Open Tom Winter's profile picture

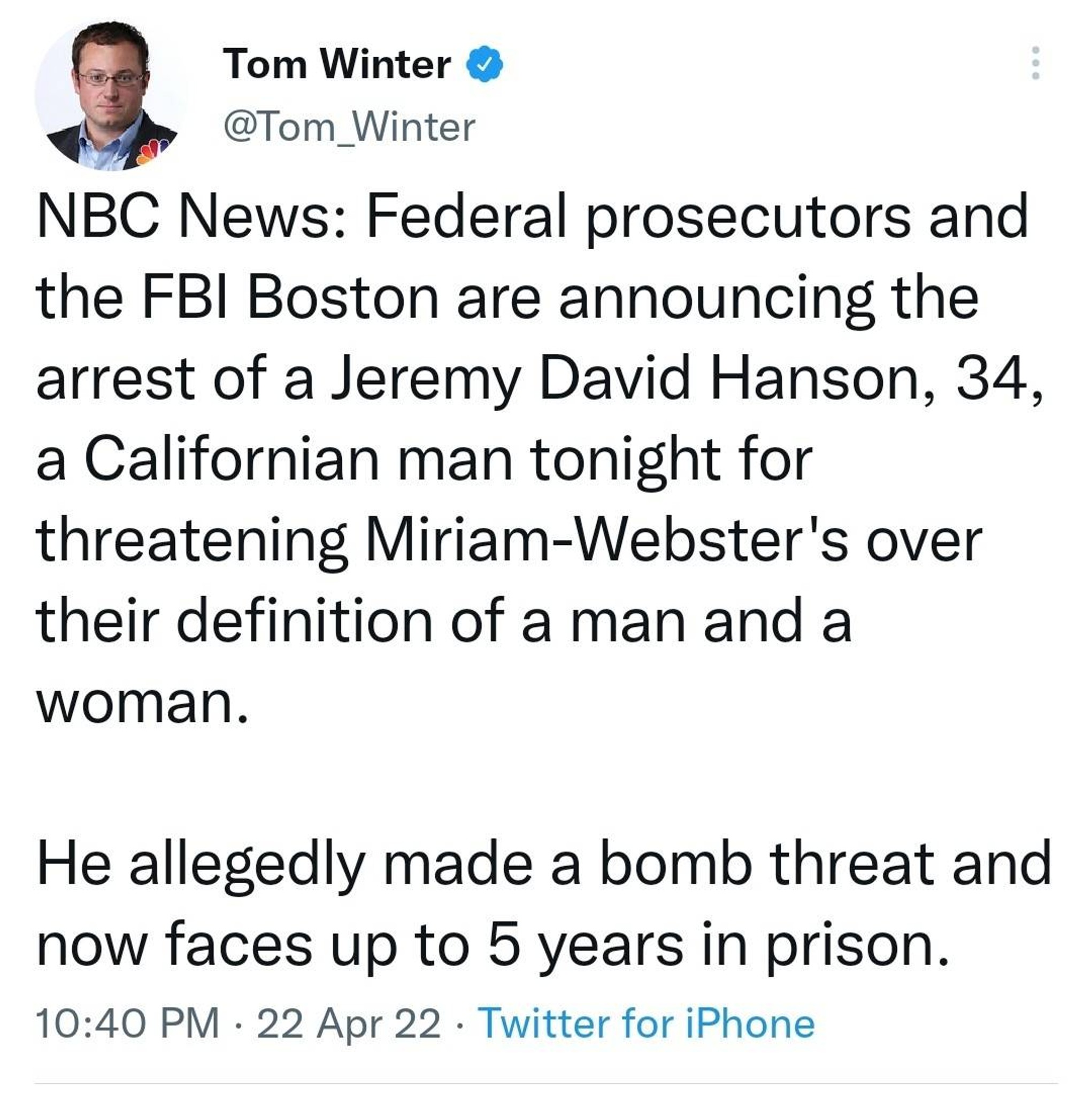click(x=107, y=96)
